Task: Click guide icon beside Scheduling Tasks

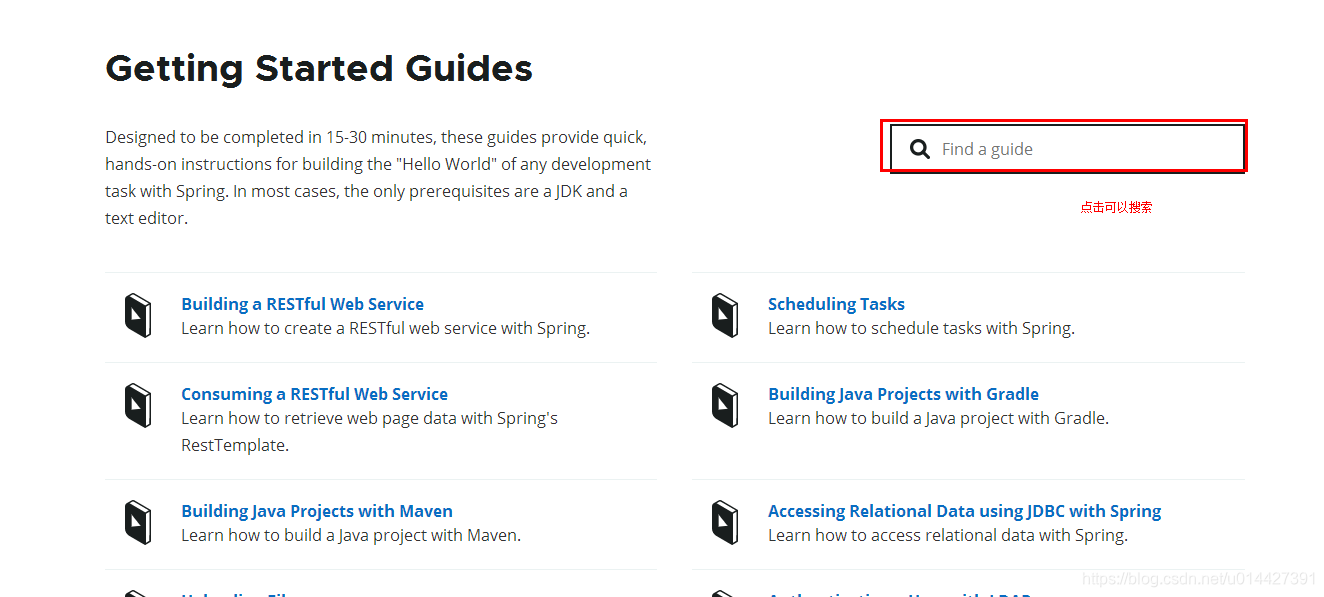Action: (725, 315)
